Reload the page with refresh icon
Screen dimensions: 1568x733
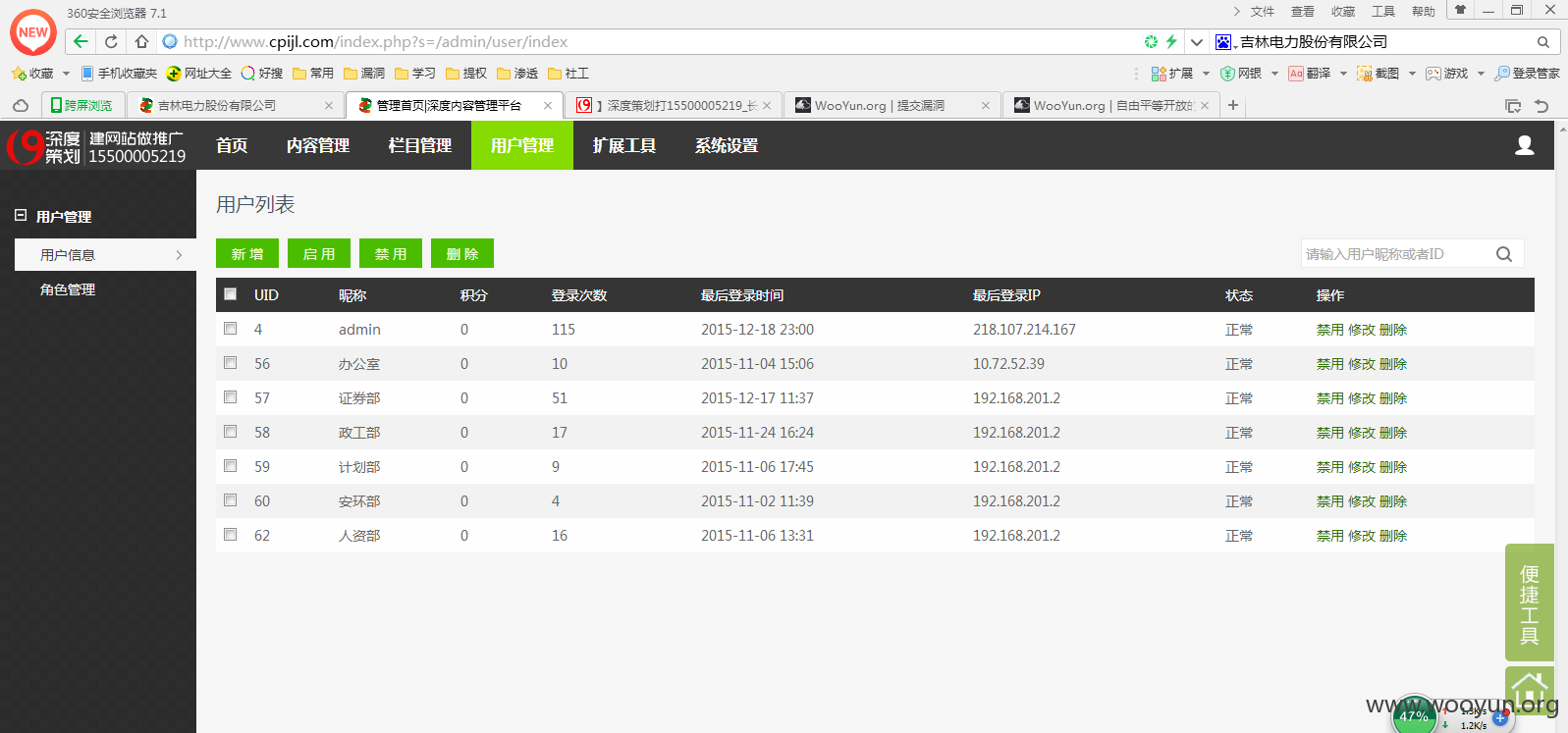111,41
